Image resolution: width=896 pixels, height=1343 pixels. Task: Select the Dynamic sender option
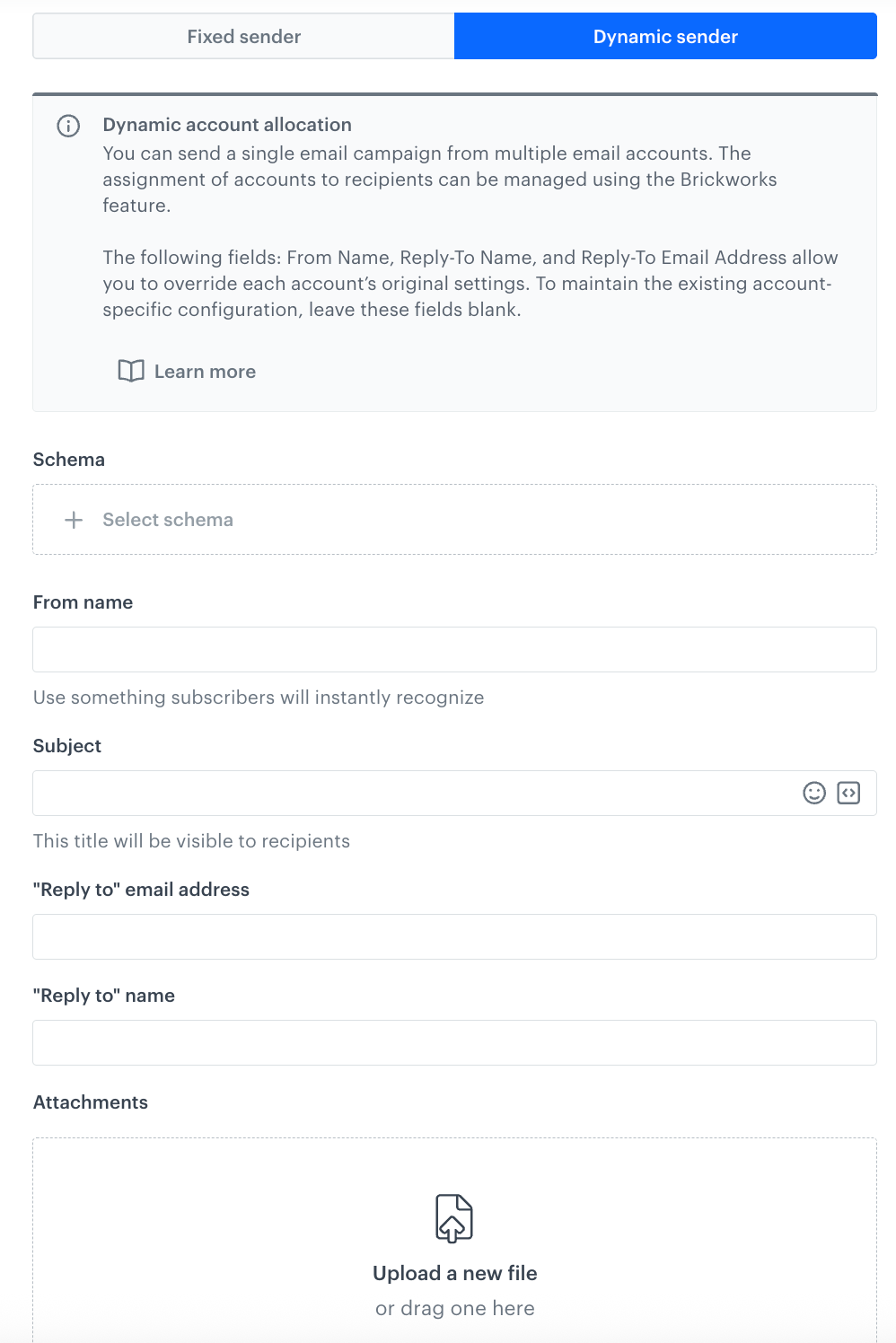tap(664, 36)
